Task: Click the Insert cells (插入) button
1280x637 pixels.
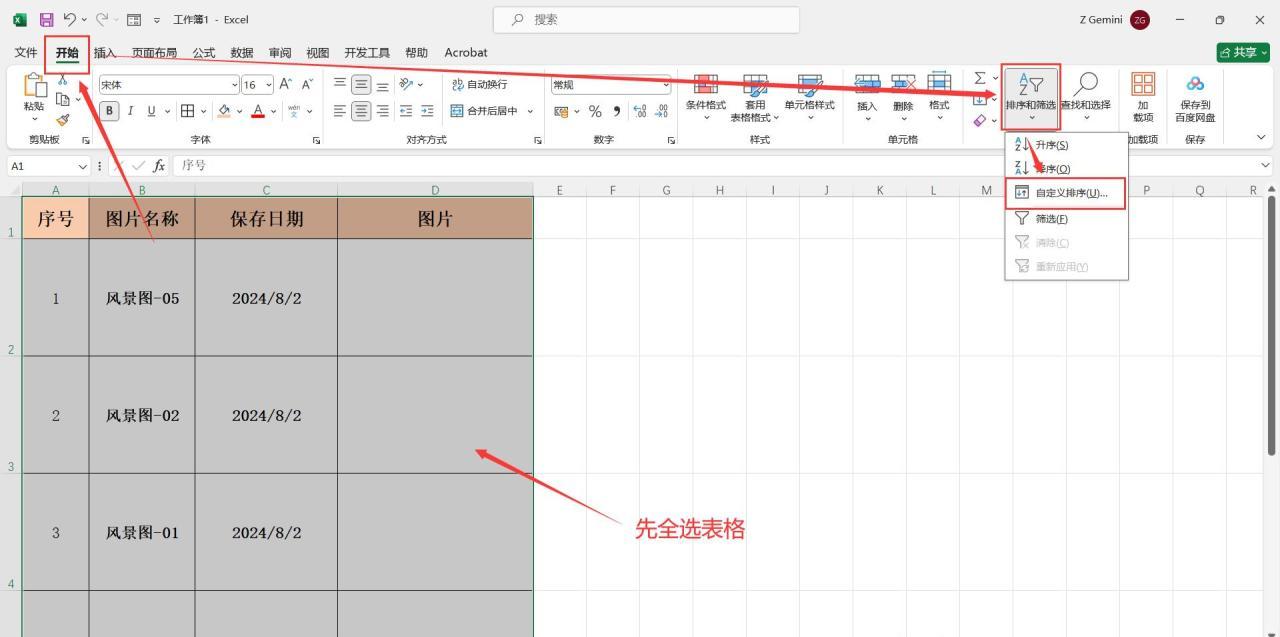Action: coord(867,97)
